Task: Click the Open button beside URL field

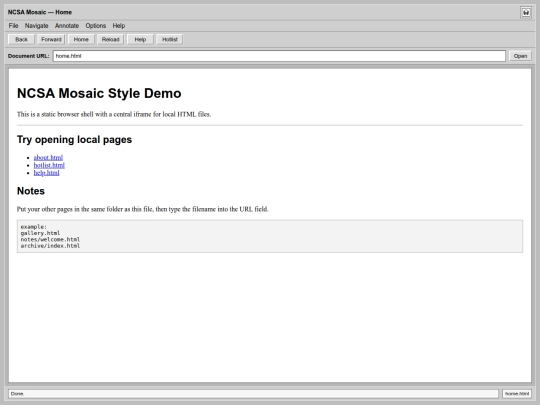Action: [x=520, y=56]
